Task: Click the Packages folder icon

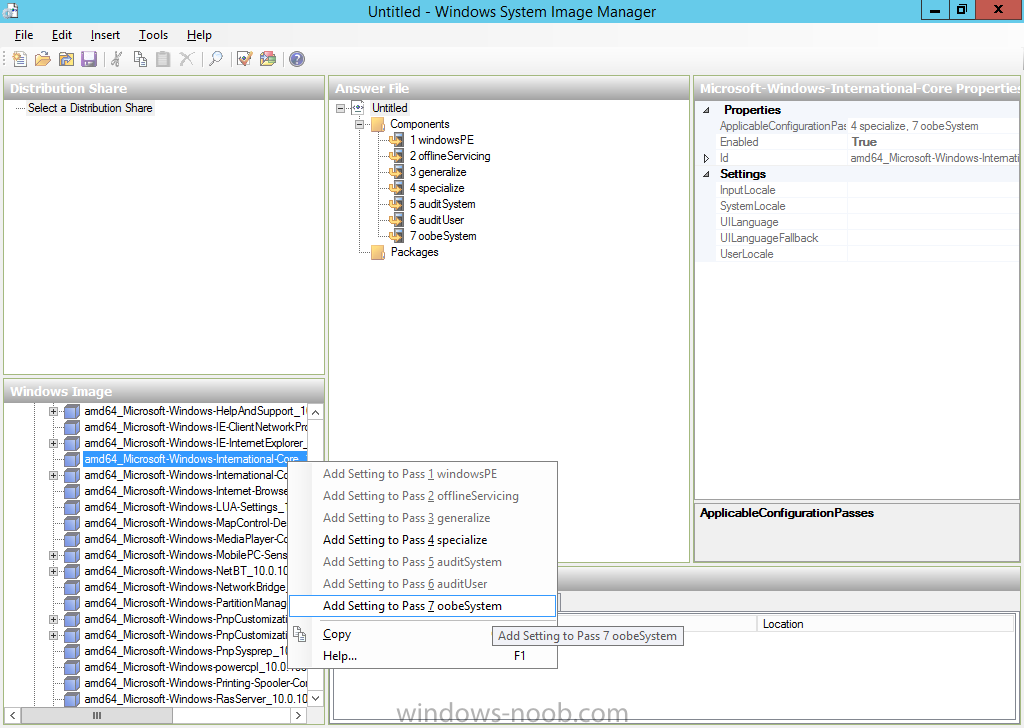Action: (378, 252)
